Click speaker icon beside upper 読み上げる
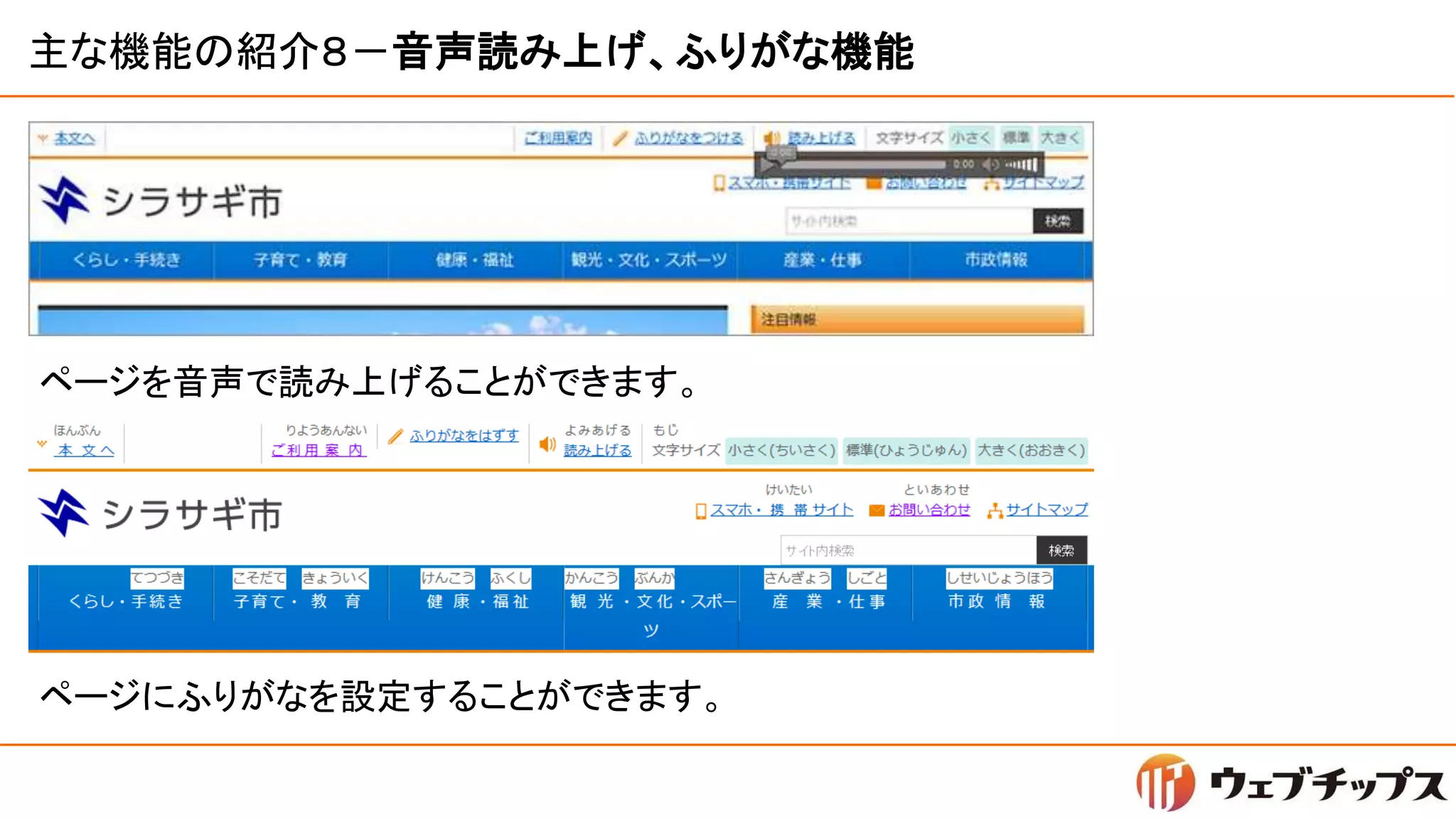 (x=772, y=138)
